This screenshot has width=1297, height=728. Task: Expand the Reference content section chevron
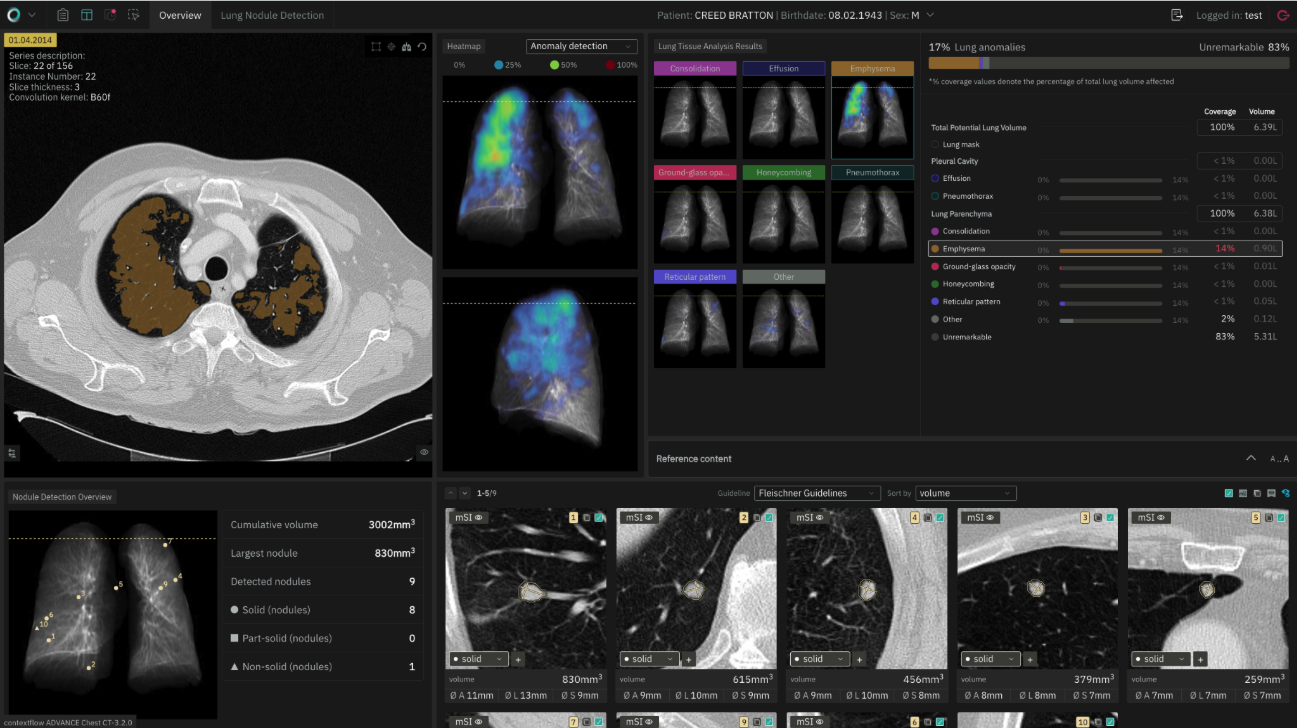click(x=1250, y=458)
